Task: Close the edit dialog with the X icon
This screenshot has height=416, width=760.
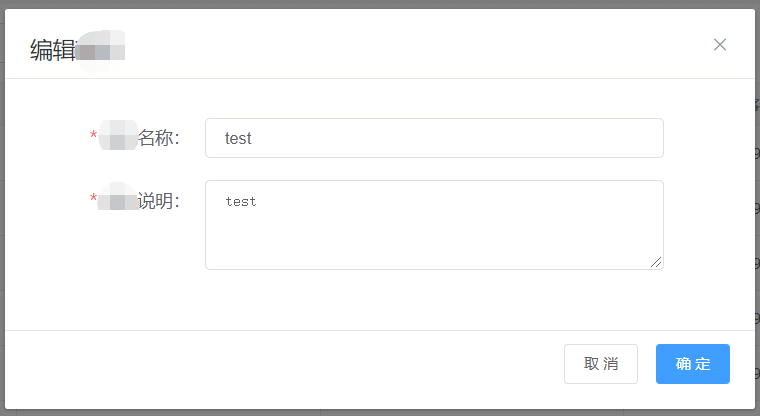Action: (x=720, y=45)
